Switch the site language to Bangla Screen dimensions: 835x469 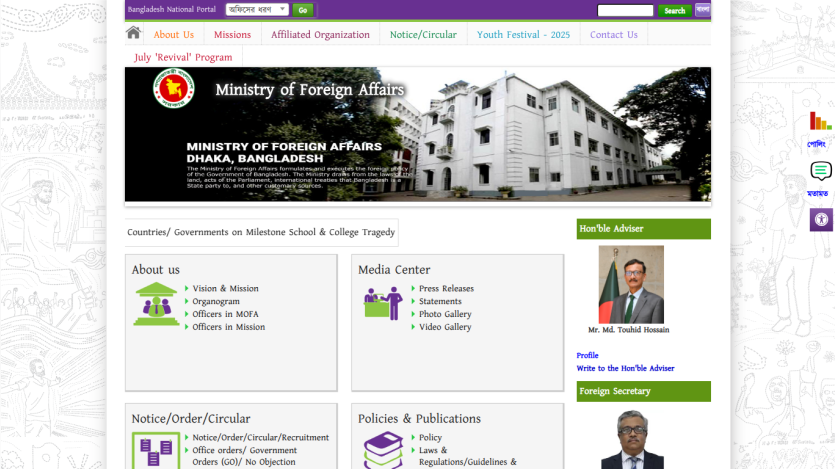tap(702, 10)
